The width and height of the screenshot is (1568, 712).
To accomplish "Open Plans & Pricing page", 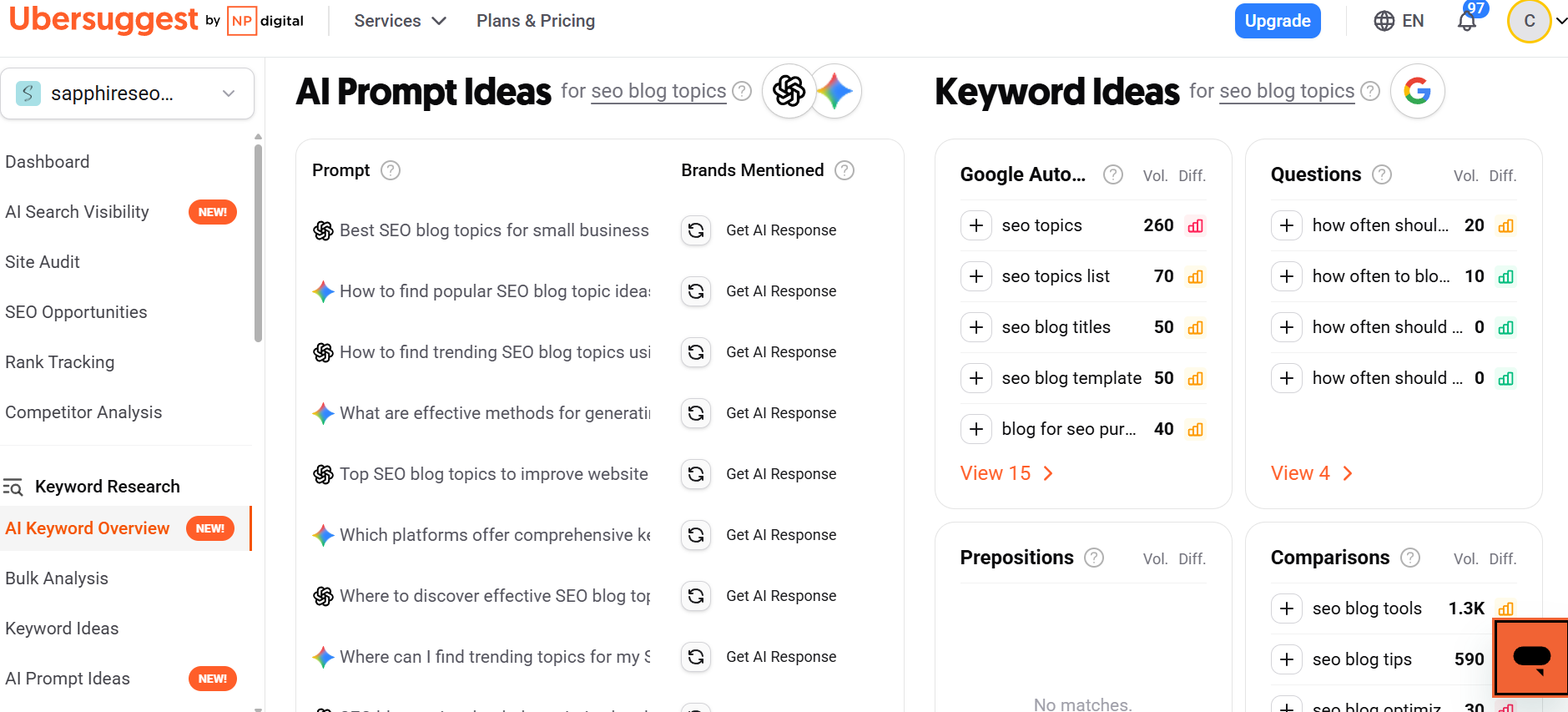I will tap(536, 21).
